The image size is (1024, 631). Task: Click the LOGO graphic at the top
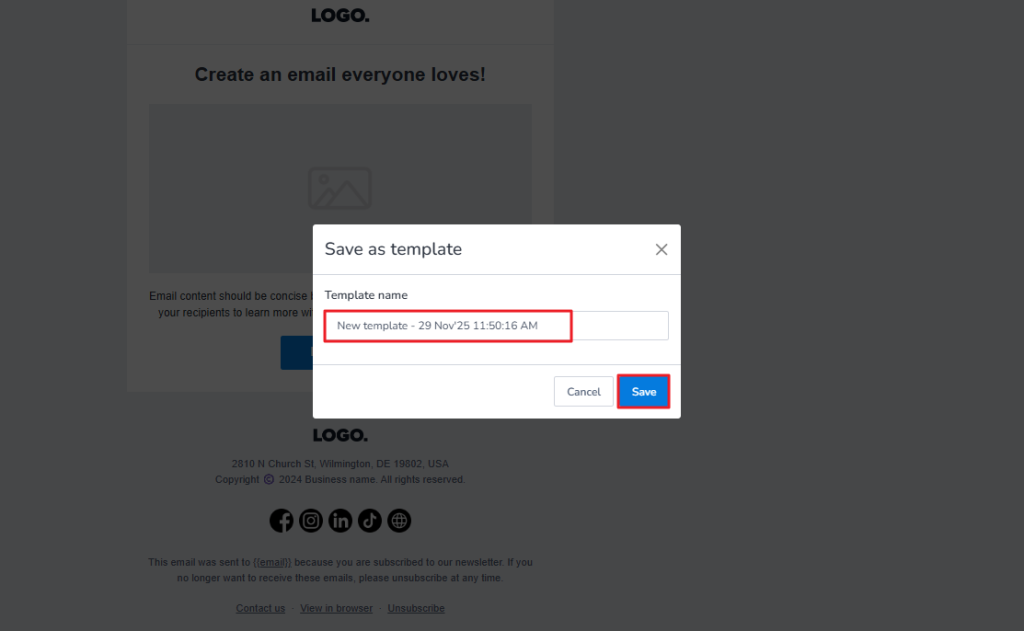coord(340,15)
